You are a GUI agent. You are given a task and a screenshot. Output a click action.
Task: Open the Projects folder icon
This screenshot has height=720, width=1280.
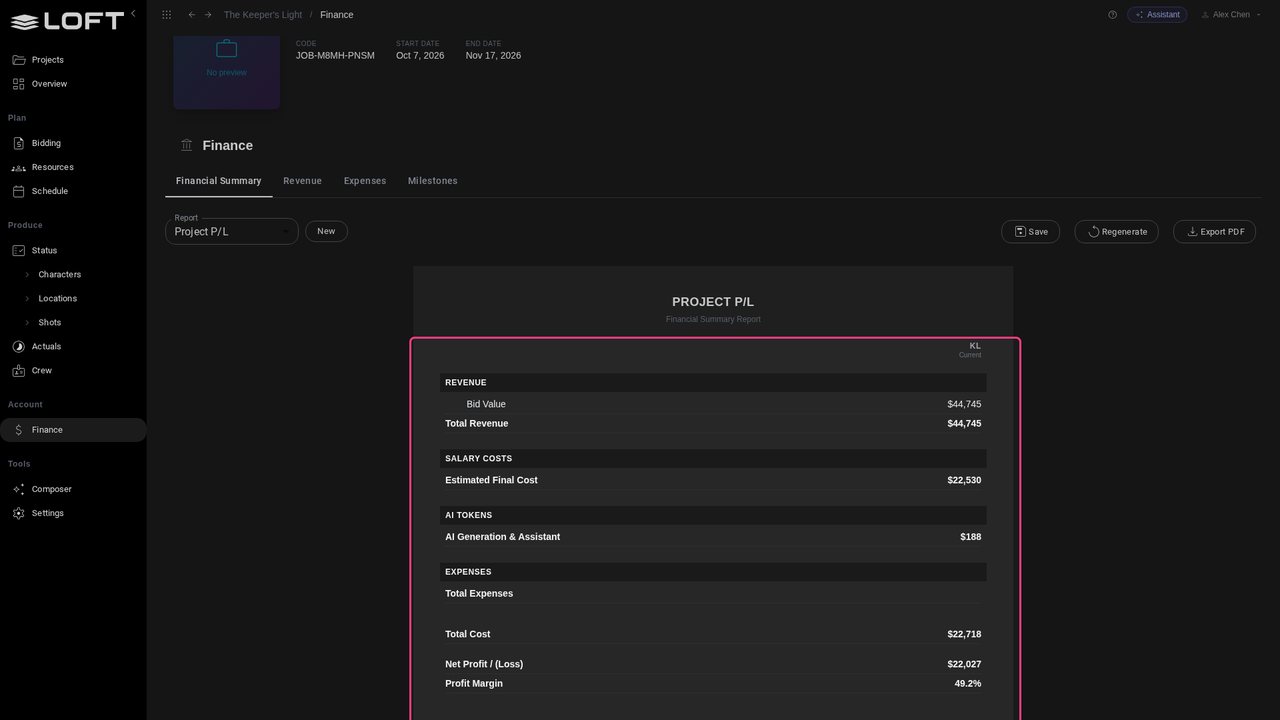pyautogui.click(x=19, y=60)
